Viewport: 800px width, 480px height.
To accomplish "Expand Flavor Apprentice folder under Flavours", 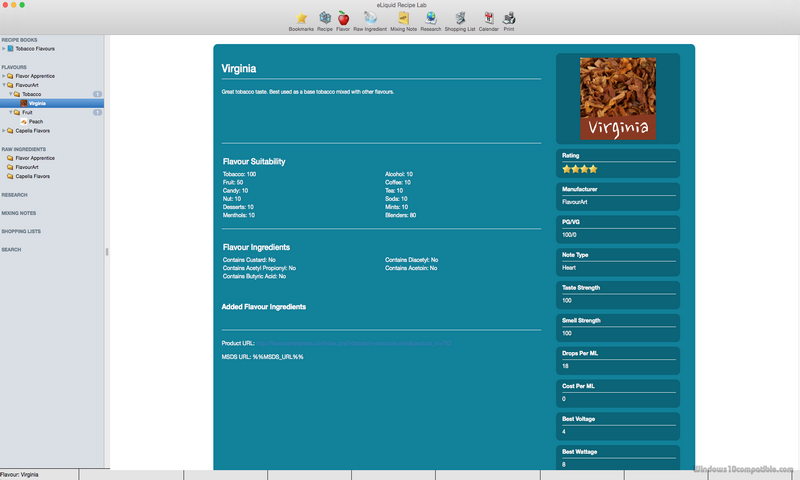I will [x=4, y=76].
